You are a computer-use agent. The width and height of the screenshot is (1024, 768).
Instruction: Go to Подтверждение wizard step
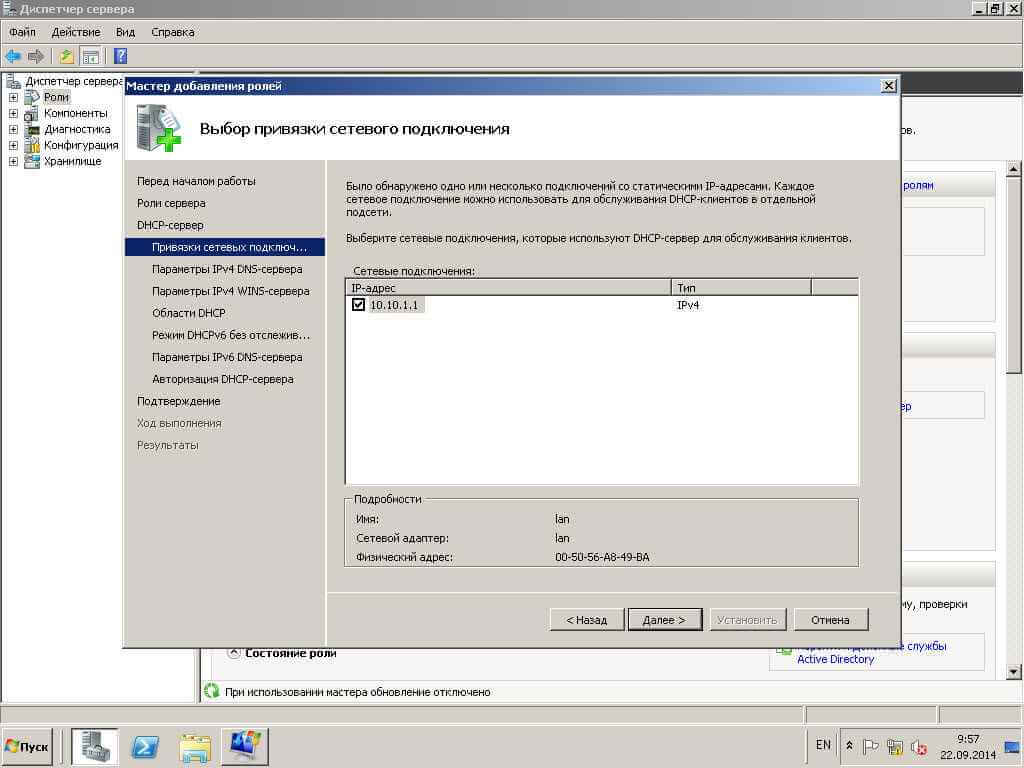click(178, 401)
